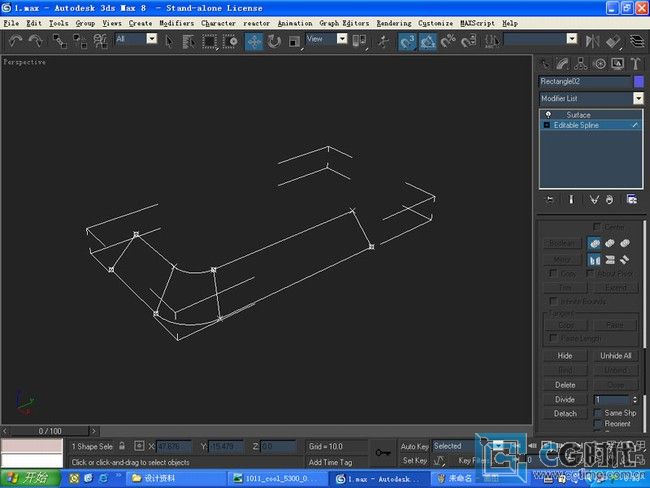Open the Modifiers menu
The width and height of the screenshot is (650, 488).
(x=177, y=23)
